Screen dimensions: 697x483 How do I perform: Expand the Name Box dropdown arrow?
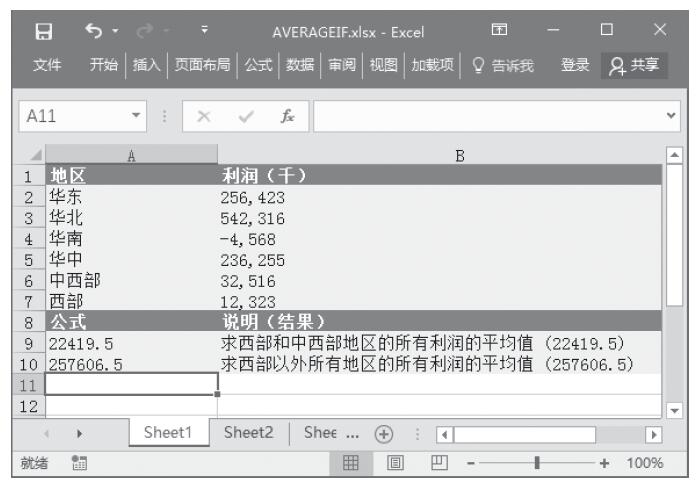[135, 118]
